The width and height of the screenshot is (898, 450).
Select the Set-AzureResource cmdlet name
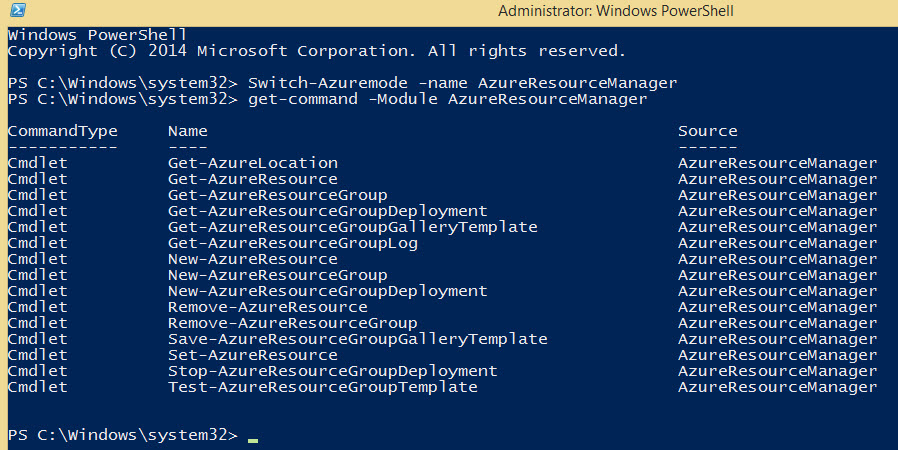(253, 356)
